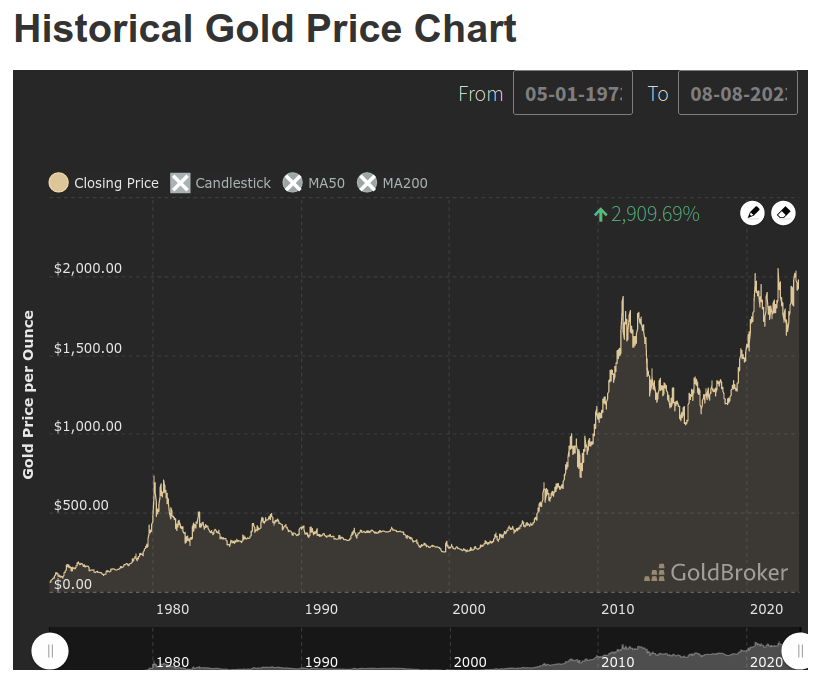Select the eraser tool
Screen dimensions: 826x689
784,213
